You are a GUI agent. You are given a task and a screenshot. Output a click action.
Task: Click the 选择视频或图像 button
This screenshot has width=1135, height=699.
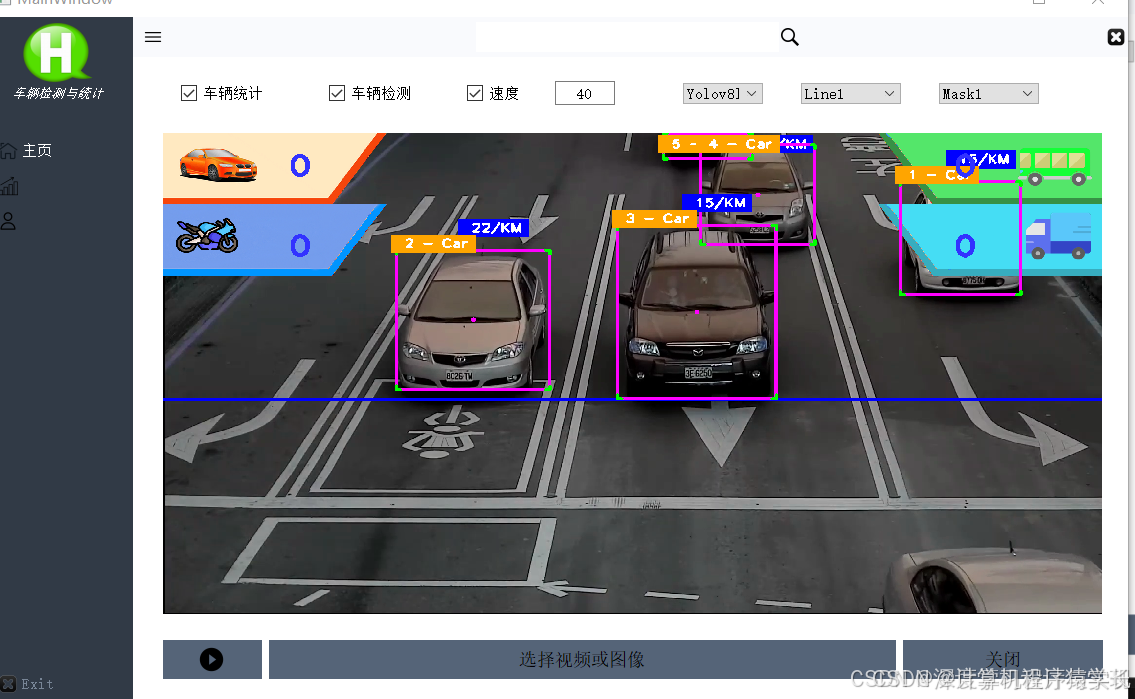(x=581, y=659)
